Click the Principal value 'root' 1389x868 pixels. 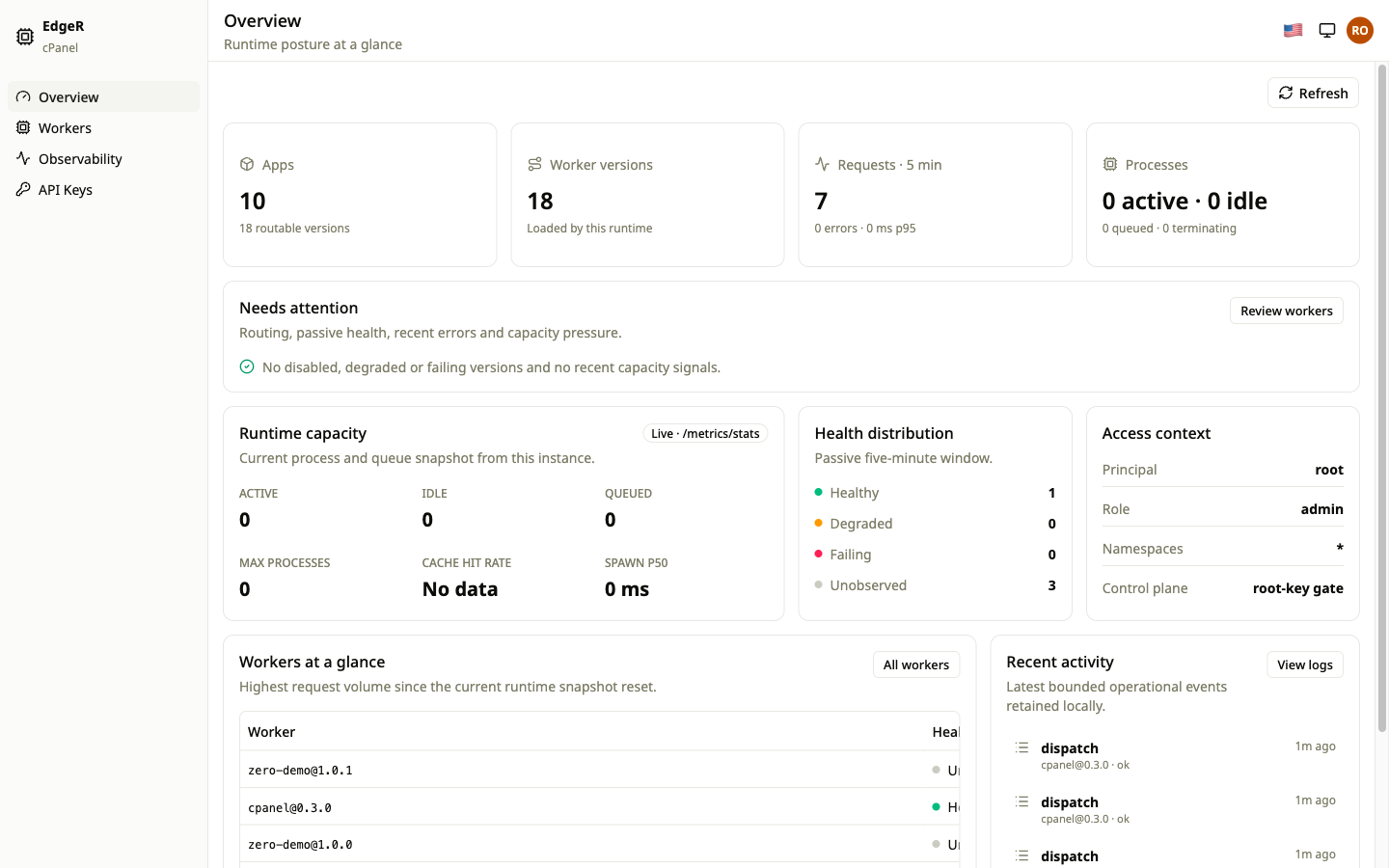(x=1329, y=470)
